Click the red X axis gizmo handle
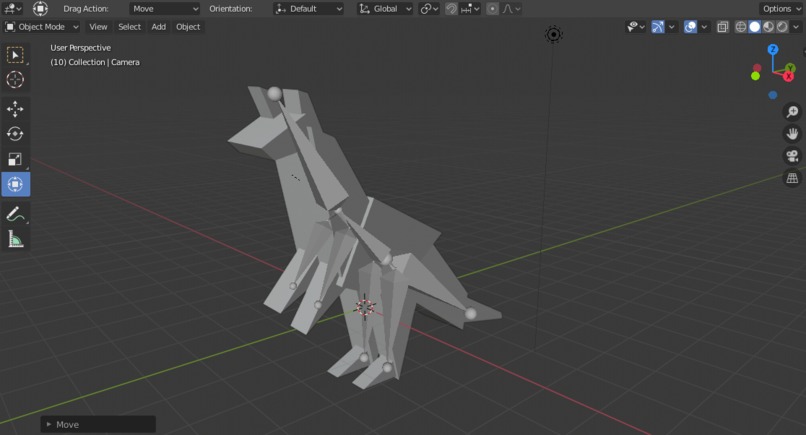The height and width of the screenshot is (435, 806). click(x=789, y=77)
